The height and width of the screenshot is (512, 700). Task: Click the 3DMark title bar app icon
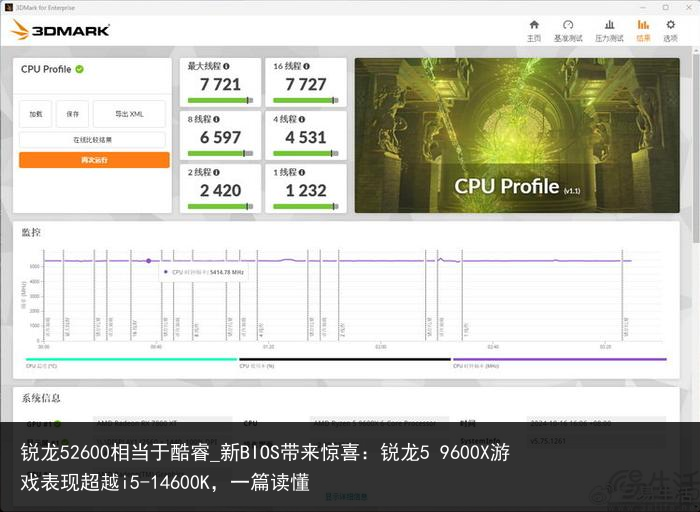click(x=8, y=7)
